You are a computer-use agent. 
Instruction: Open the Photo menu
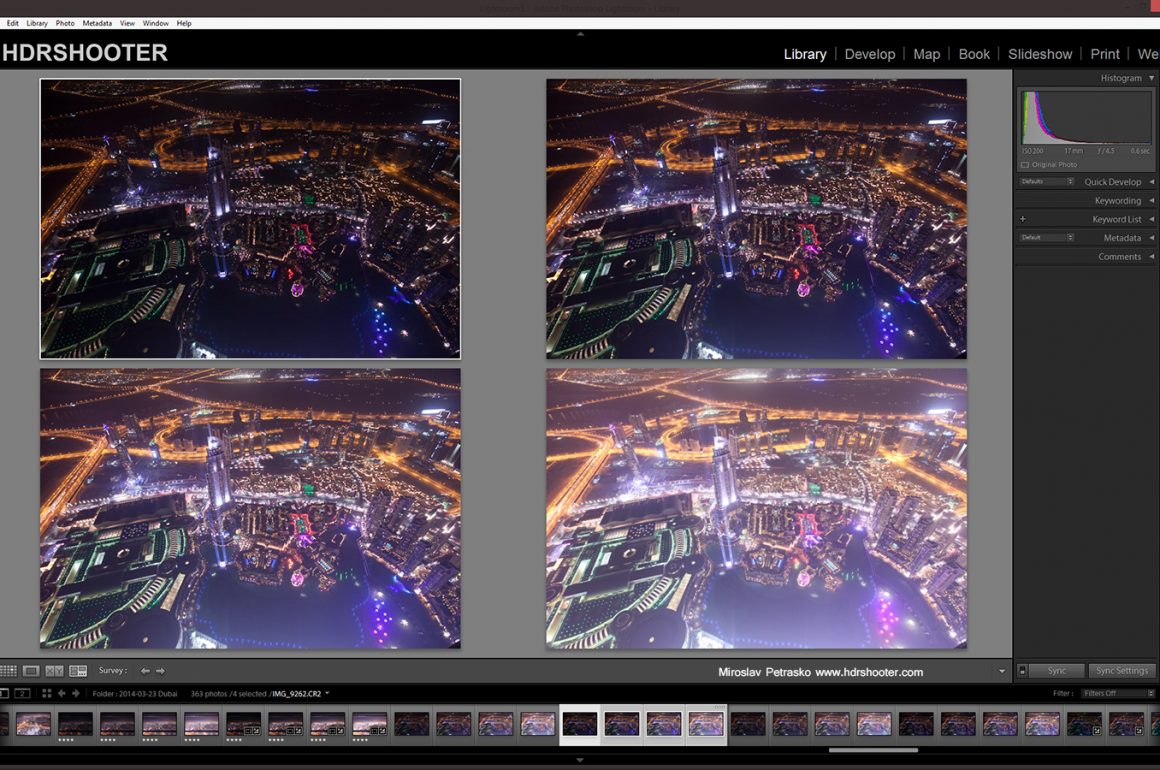[65, 23]
